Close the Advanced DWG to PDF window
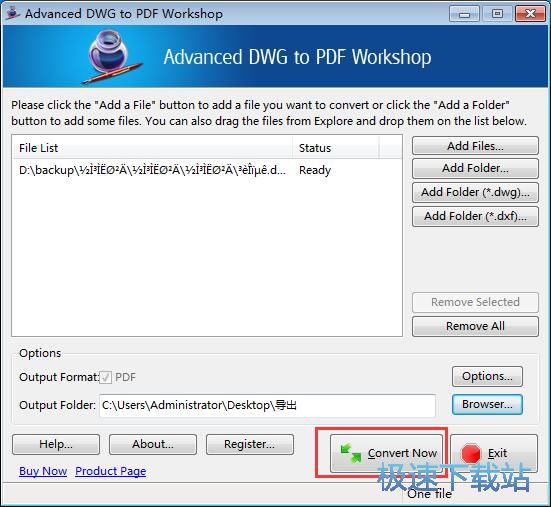 click(x=530, y=14)
